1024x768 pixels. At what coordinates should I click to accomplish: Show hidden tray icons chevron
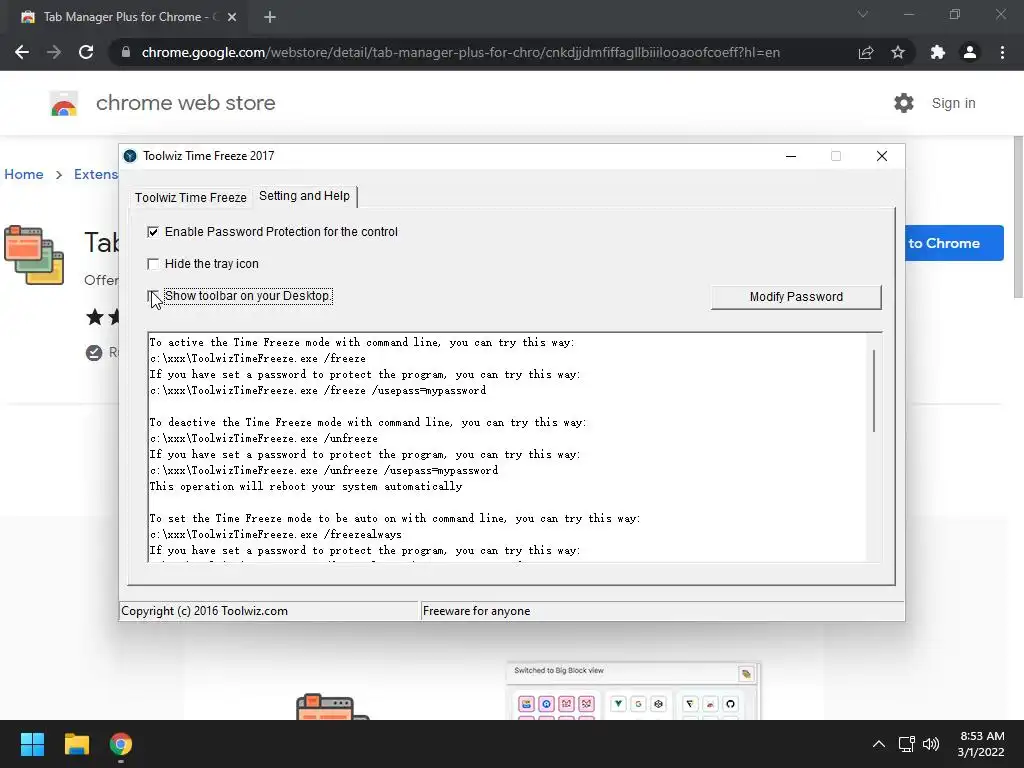(x=879, y=744)
